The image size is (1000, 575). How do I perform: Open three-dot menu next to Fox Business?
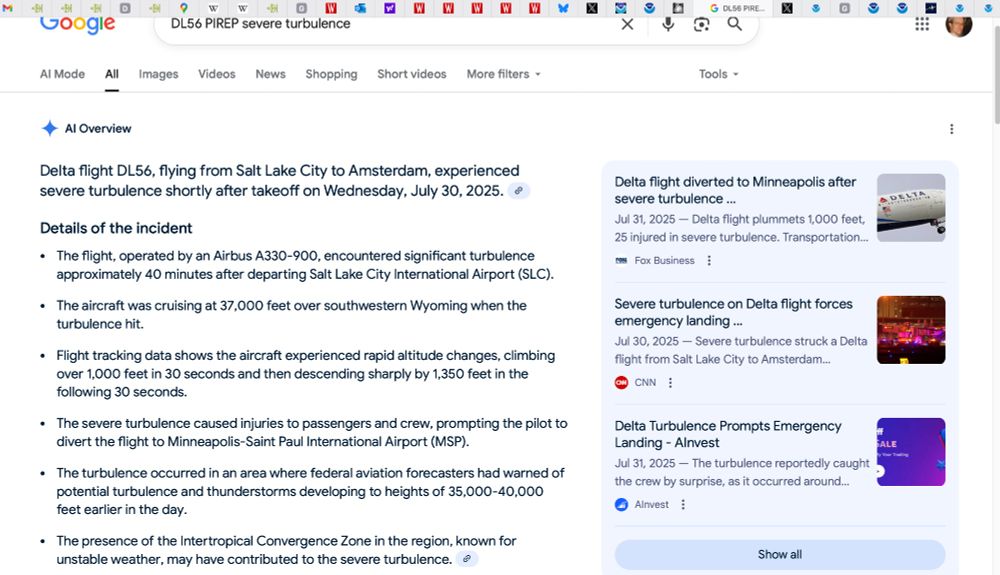(709, 260)
